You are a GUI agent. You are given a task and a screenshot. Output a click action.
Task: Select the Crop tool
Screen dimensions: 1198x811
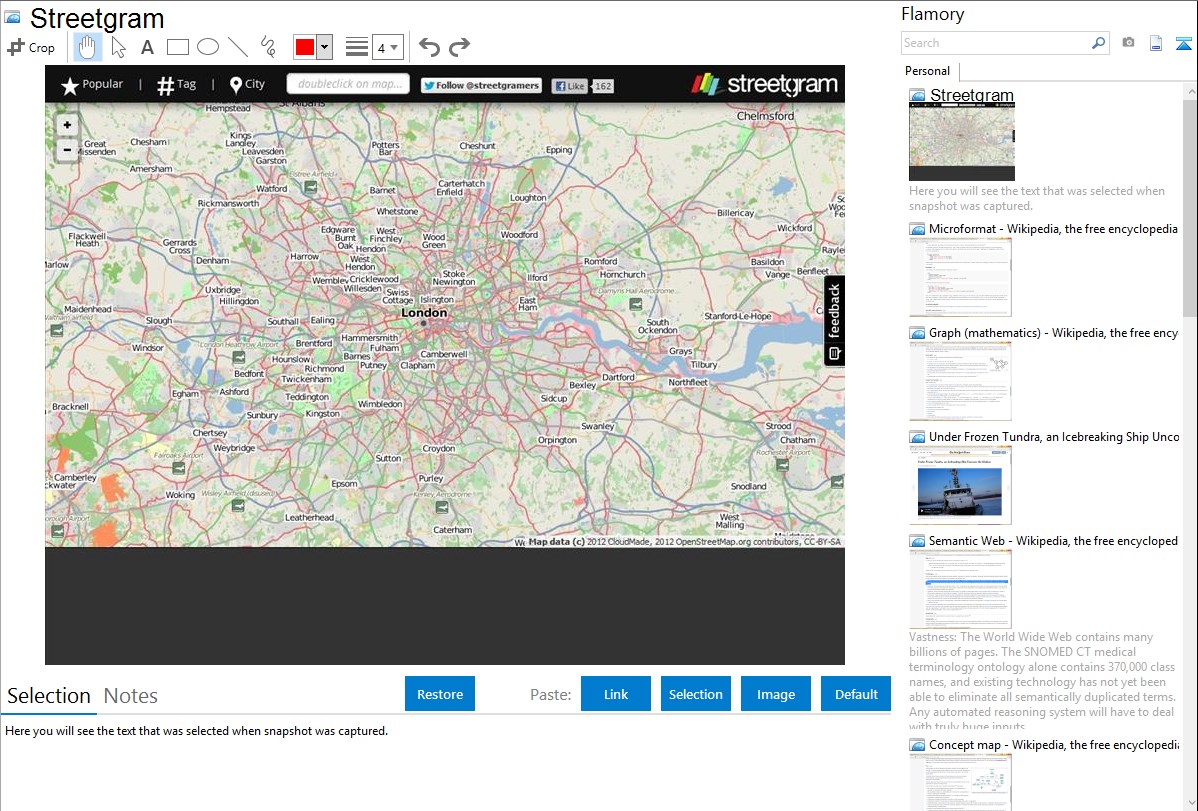point(31,47)
